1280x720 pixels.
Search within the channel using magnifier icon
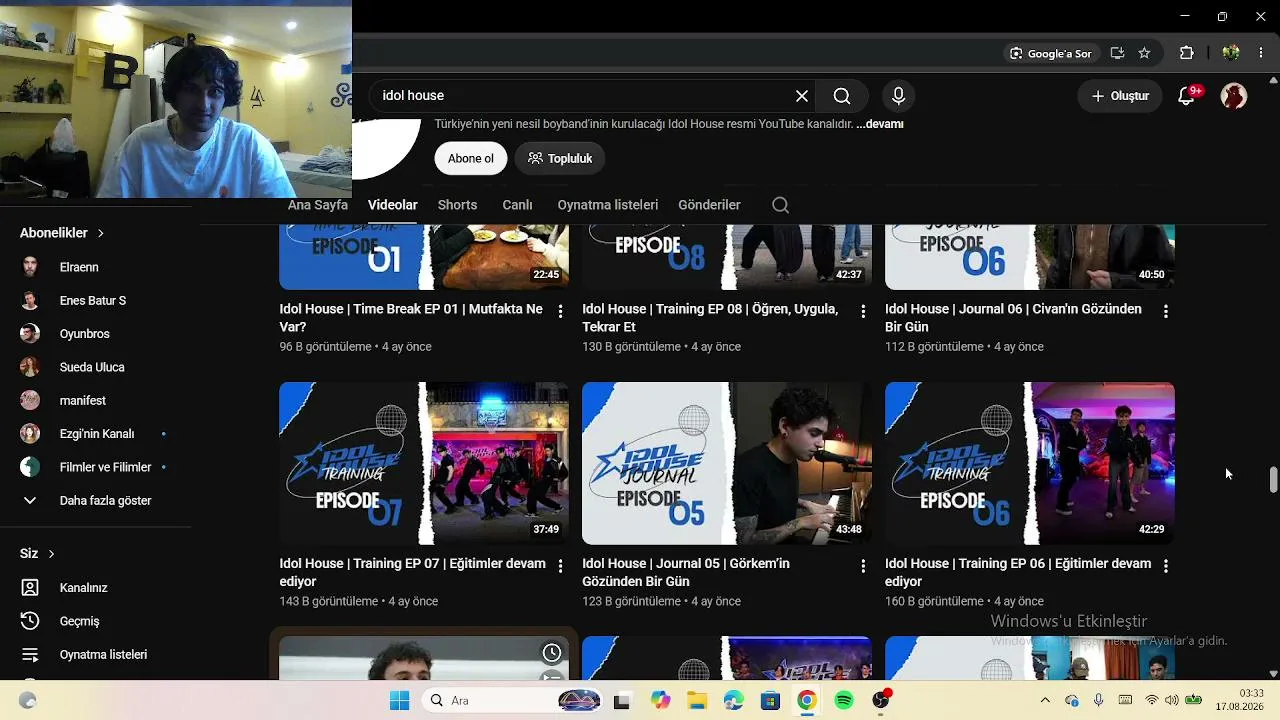point(781,205)
